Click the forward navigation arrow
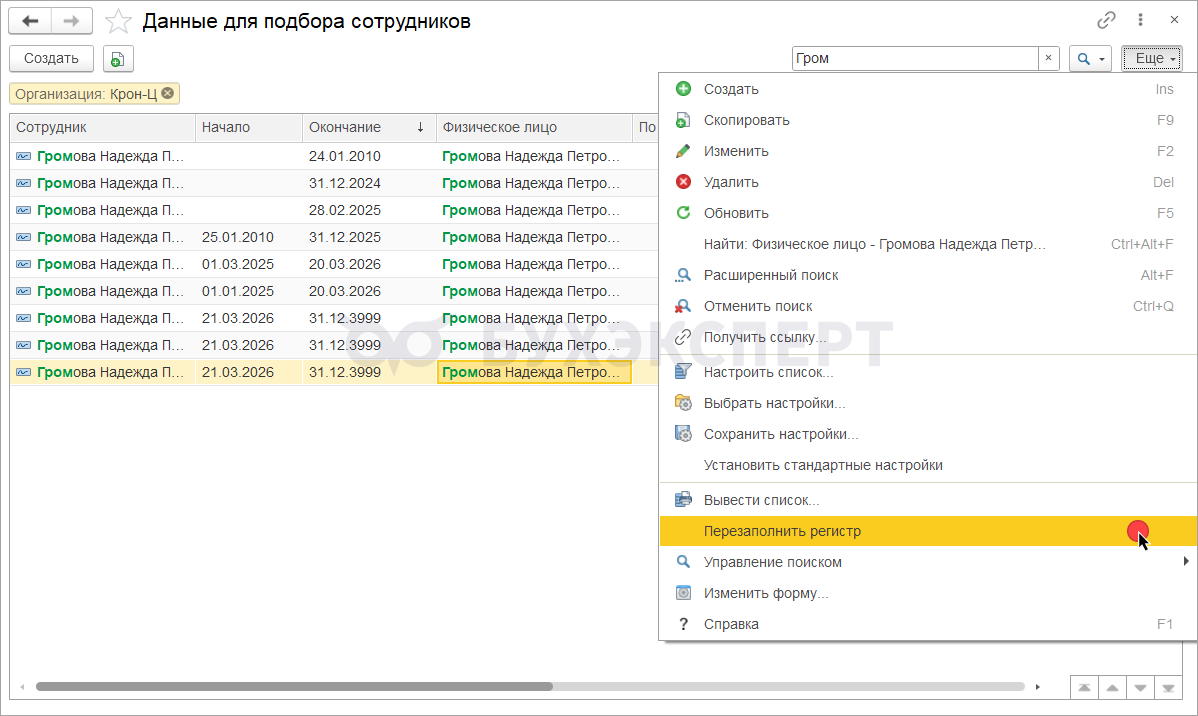Viewport: 1198px width, 716px height. 71,21
